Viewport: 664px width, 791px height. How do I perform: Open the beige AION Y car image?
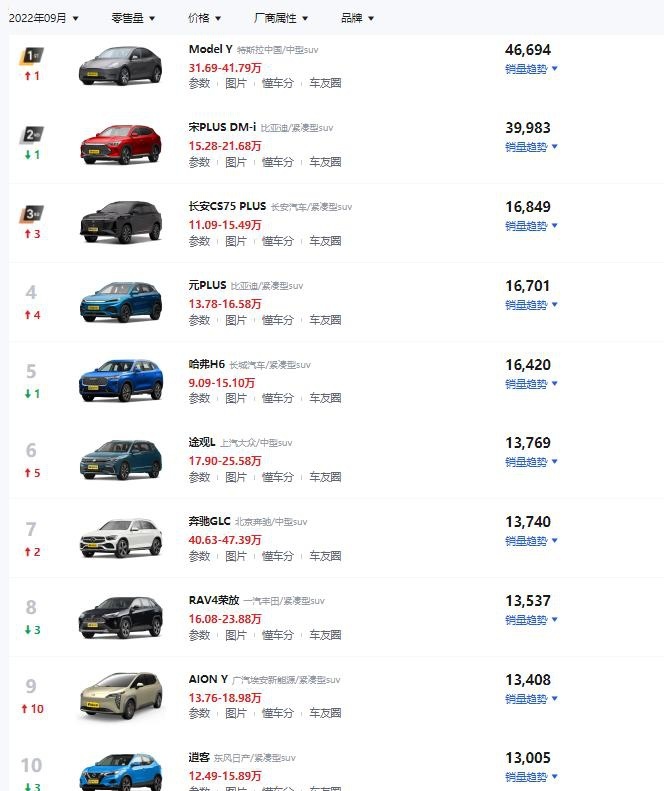tap(121, 696)
